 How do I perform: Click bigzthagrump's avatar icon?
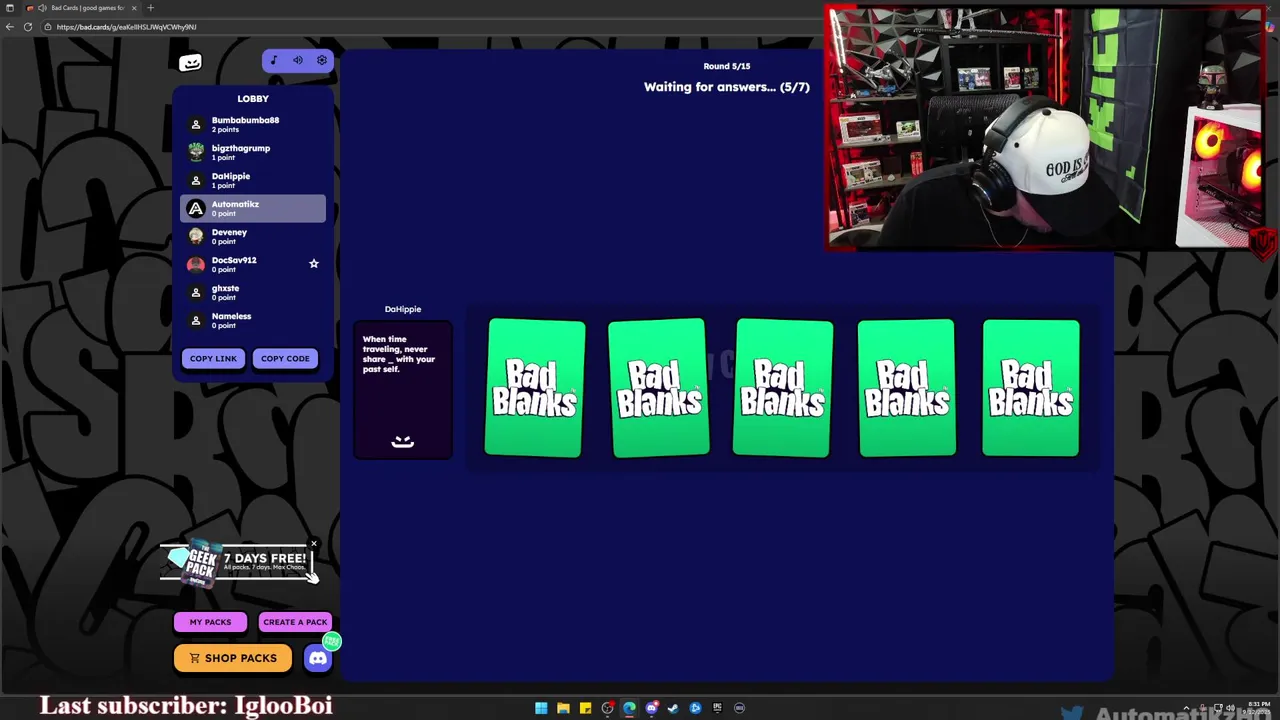(196, 152)
